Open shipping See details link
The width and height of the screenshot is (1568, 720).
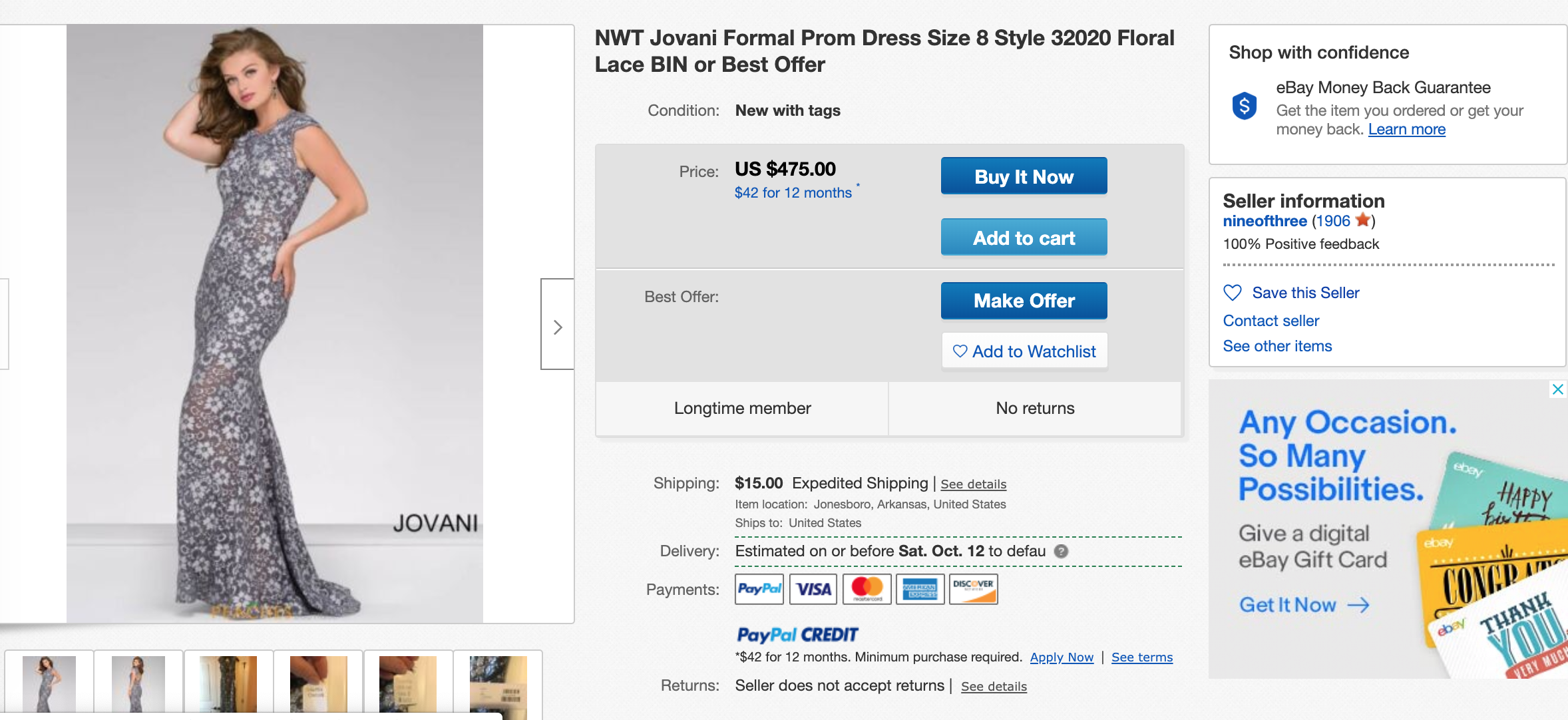973,484
